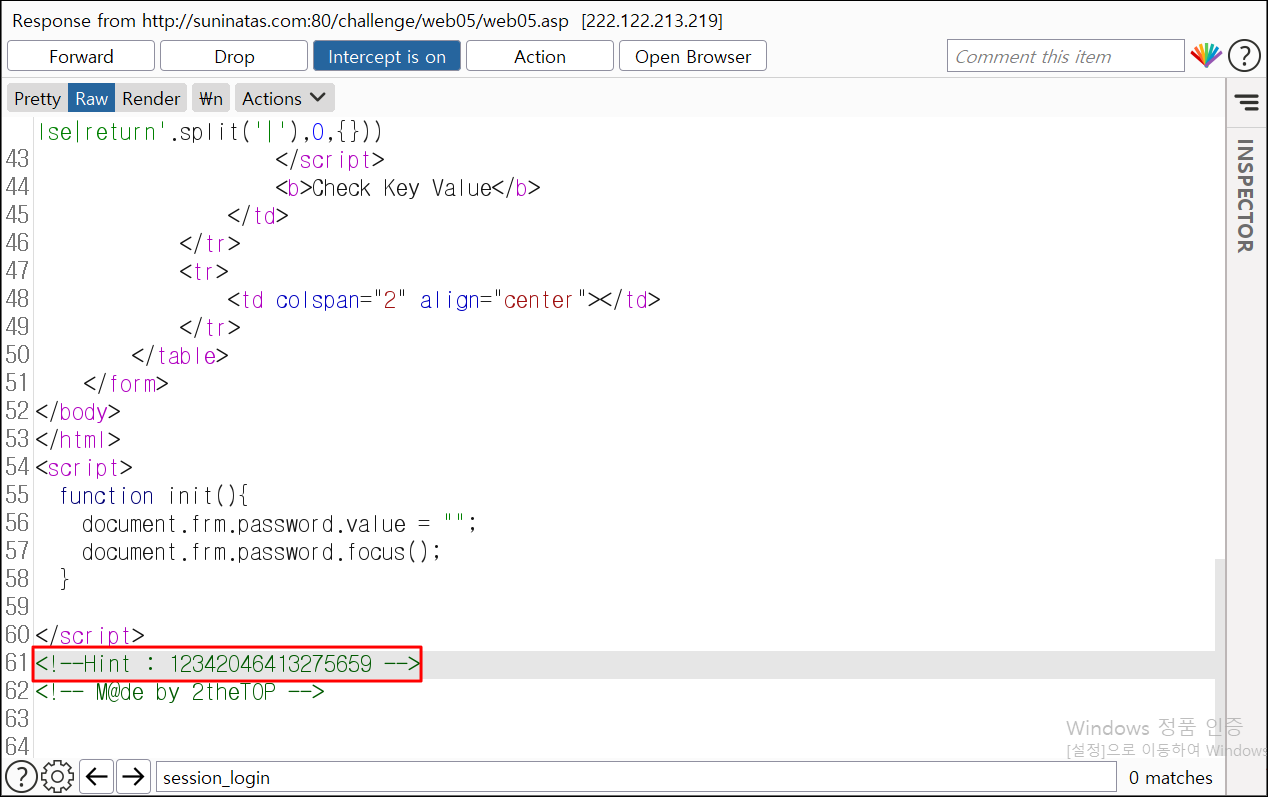Focus the Comment this item field

[x=1065, y=56]
